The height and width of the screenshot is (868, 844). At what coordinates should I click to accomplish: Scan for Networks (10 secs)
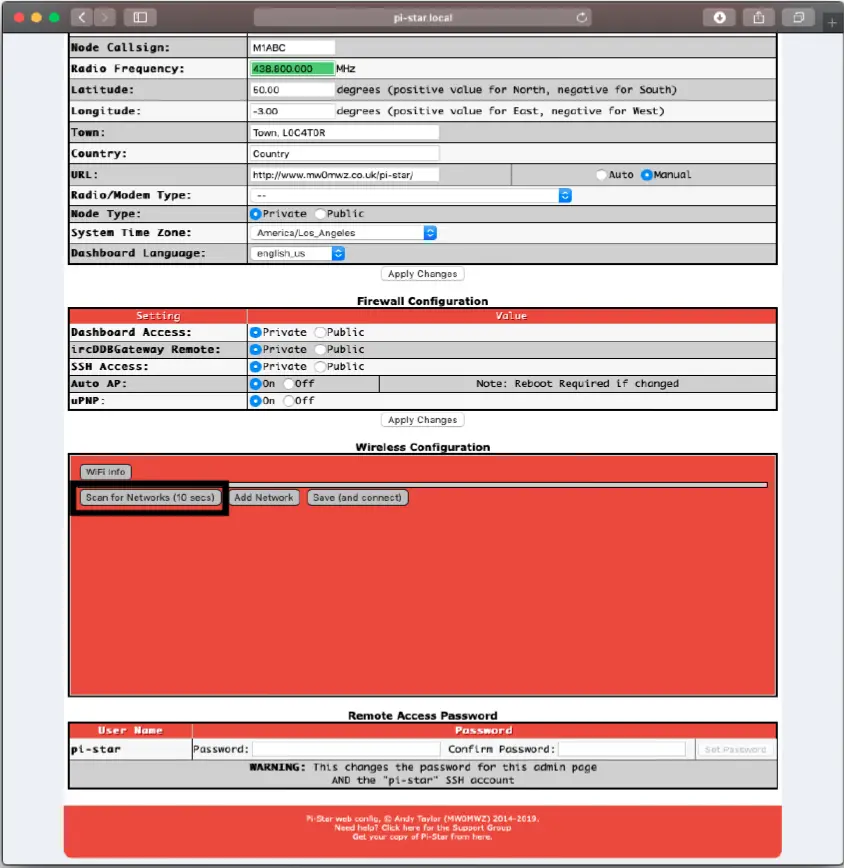[150, 498]
